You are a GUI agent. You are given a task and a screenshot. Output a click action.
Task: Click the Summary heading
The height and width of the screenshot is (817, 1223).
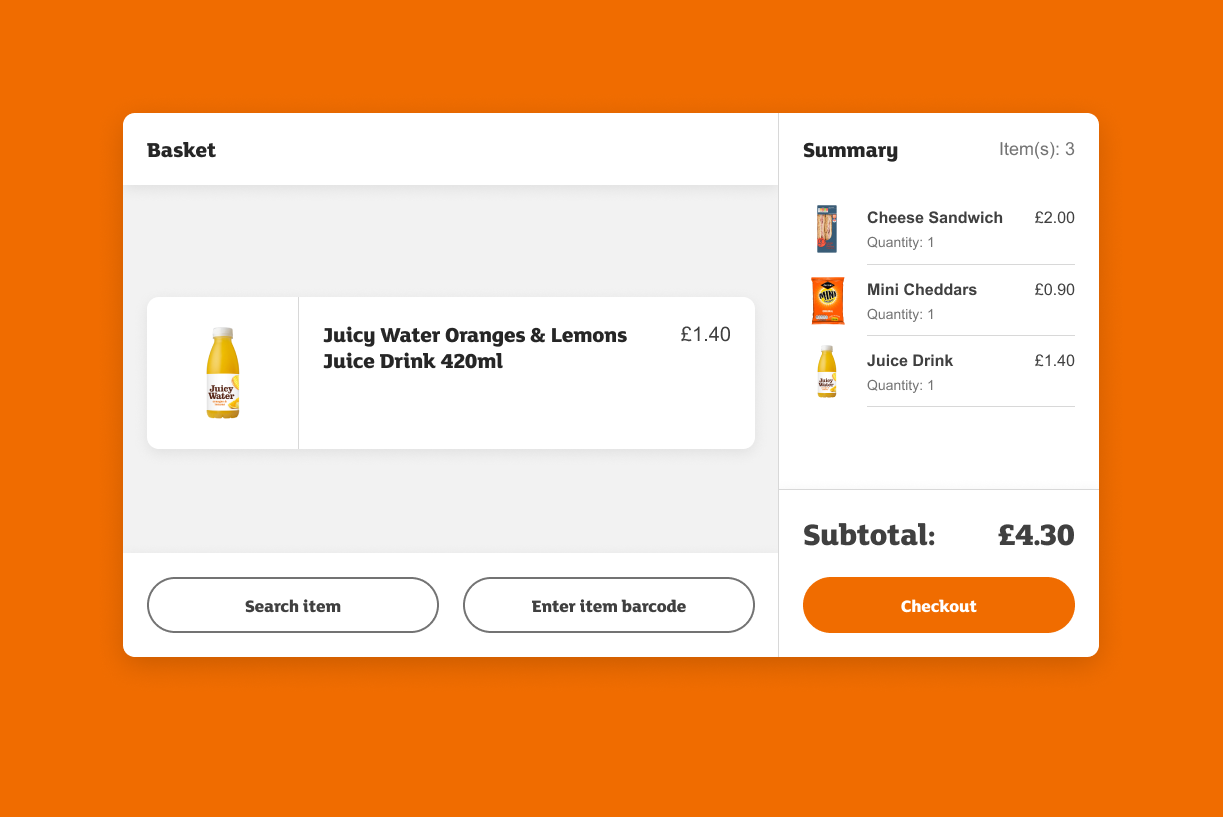850,150
